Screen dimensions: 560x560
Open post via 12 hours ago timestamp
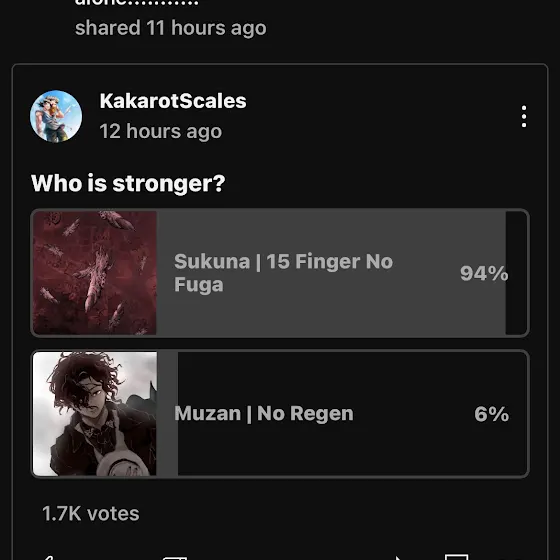[x=161, y=131]
